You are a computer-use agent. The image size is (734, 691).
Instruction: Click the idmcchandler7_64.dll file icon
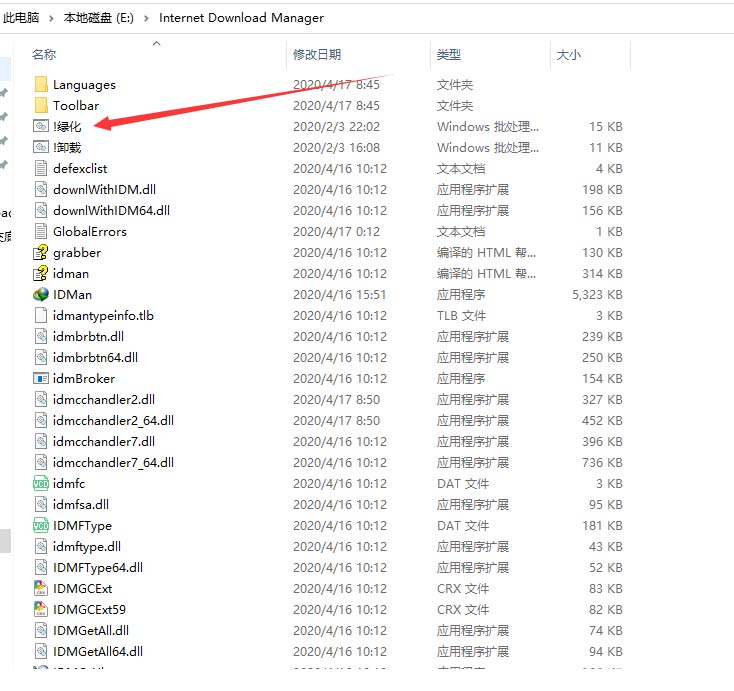click(41, 462)
